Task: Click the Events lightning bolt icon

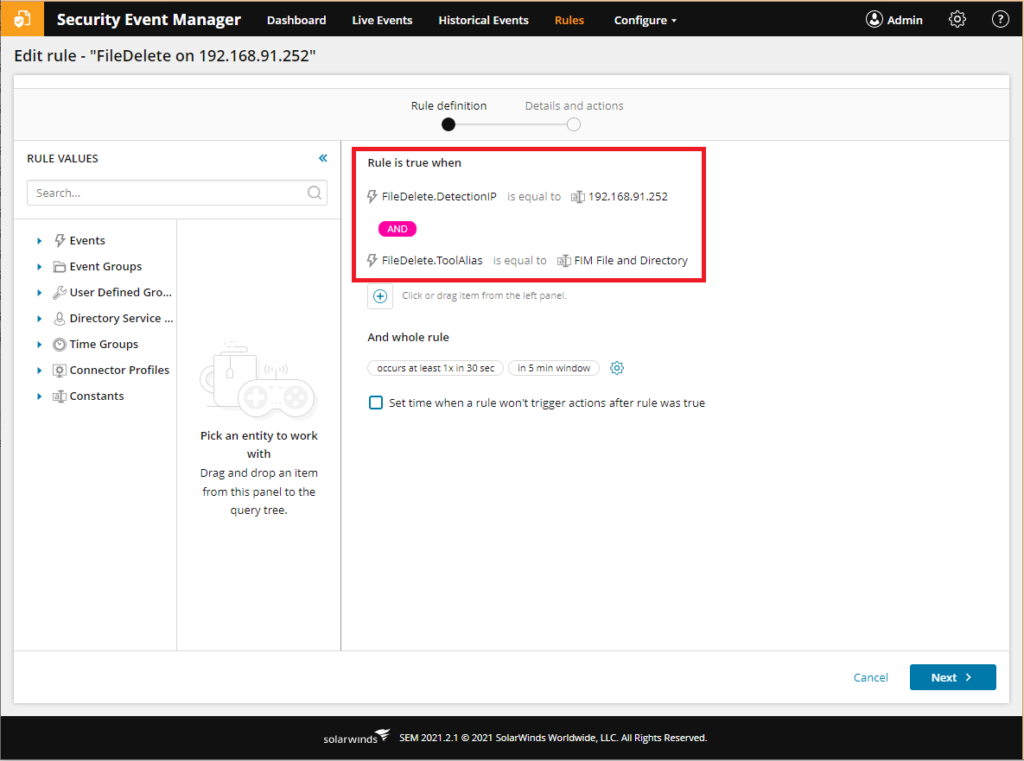Action: 59,240
